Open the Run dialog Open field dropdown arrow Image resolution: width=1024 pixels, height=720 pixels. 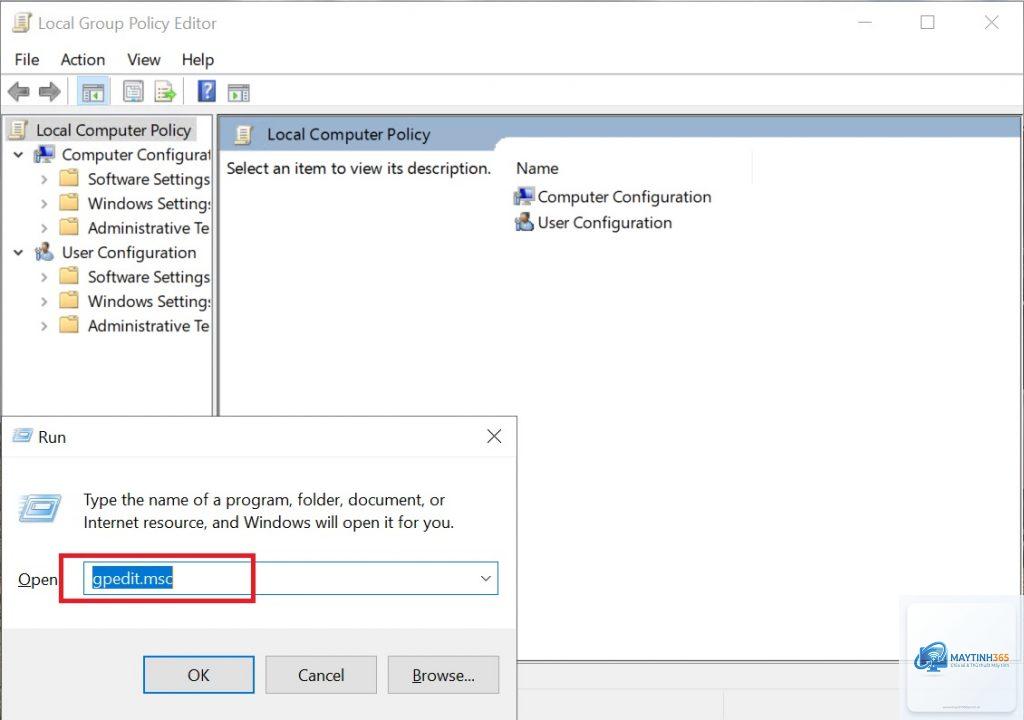click(485, 578)
